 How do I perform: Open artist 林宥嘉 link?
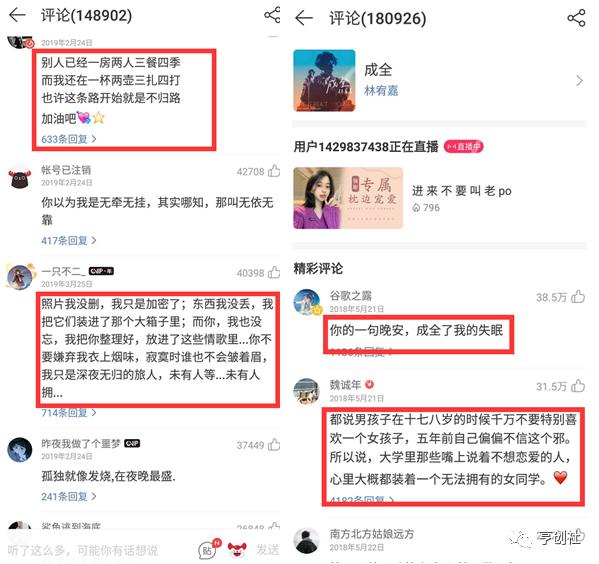pyautogui.click(x=381, y=91)
